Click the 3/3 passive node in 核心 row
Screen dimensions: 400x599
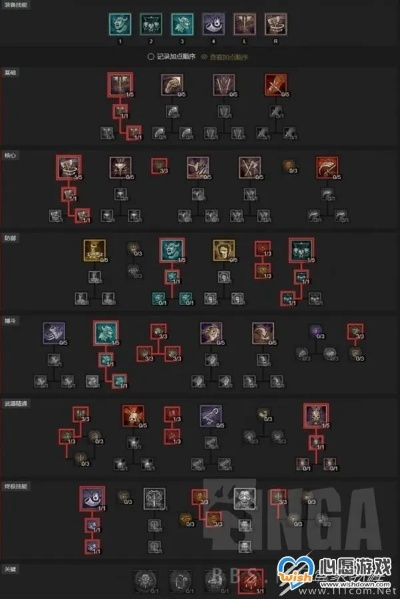159,166
